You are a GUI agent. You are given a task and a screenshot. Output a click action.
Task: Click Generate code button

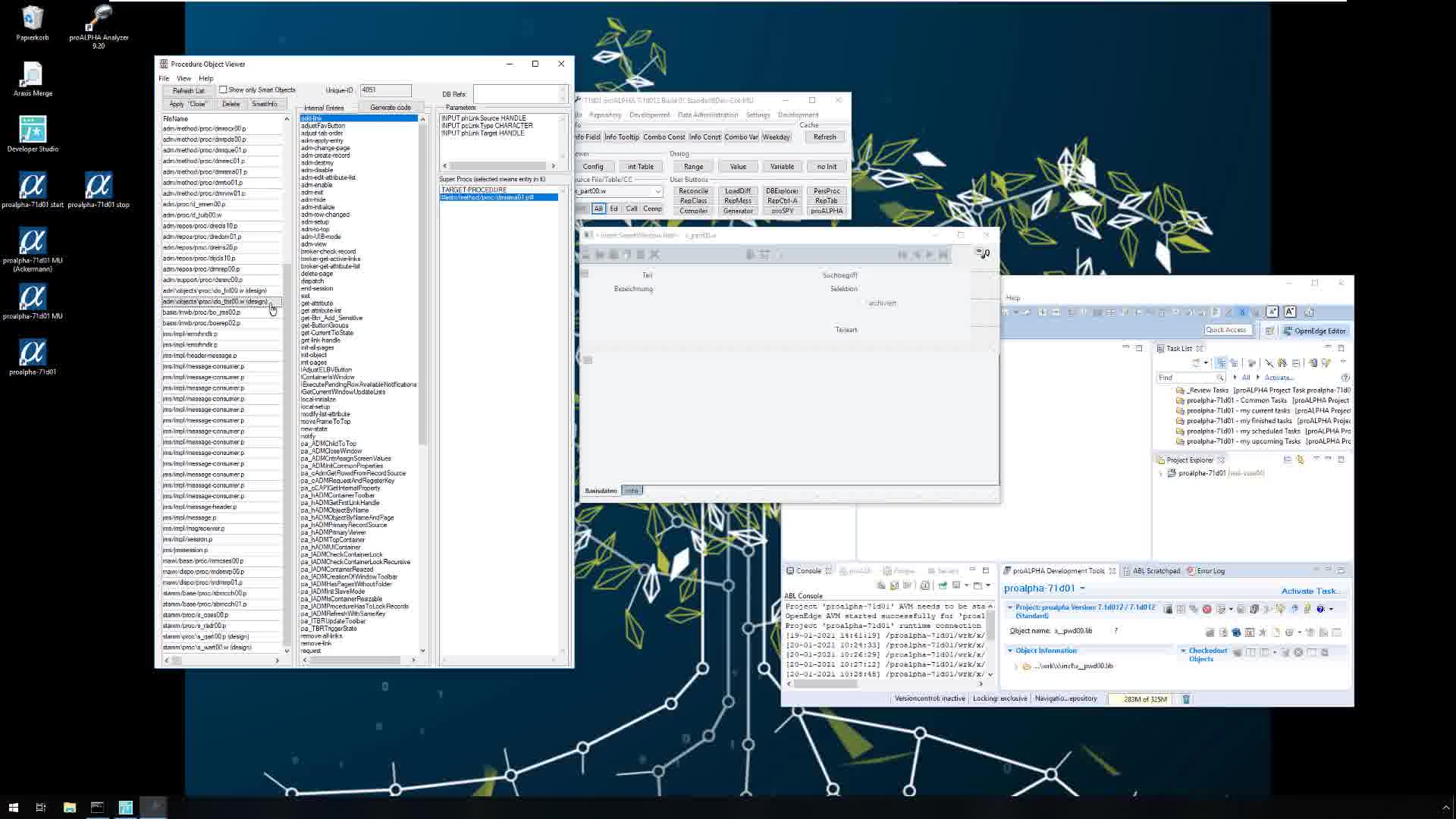(x=391, y=108)
